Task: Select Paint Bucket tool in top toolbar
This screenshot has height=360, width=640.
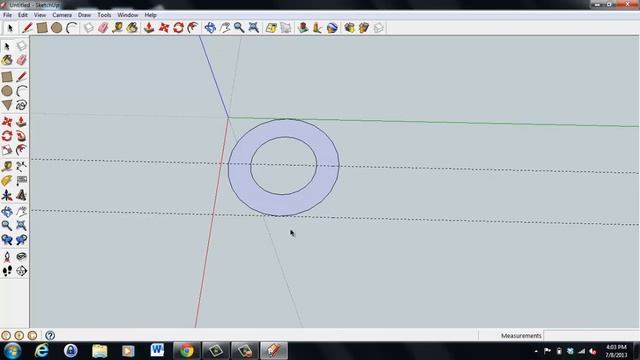Action: click(132, 28)
